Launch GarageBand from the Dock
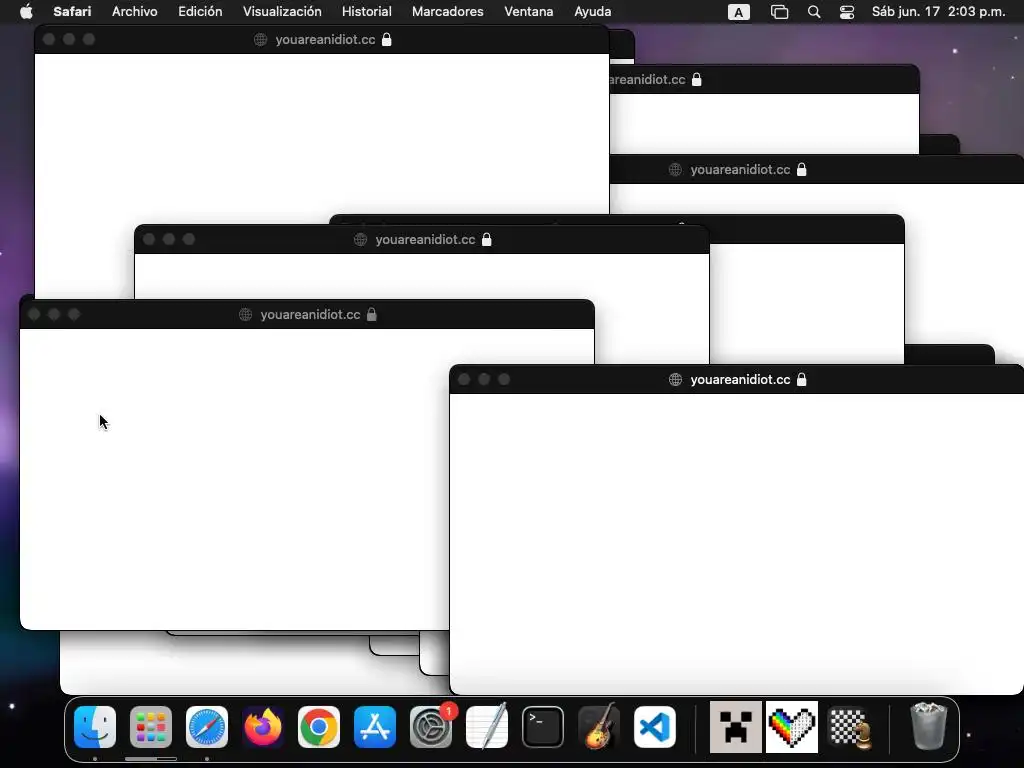The image size is (1024, 768). click(x=599, y=727)
